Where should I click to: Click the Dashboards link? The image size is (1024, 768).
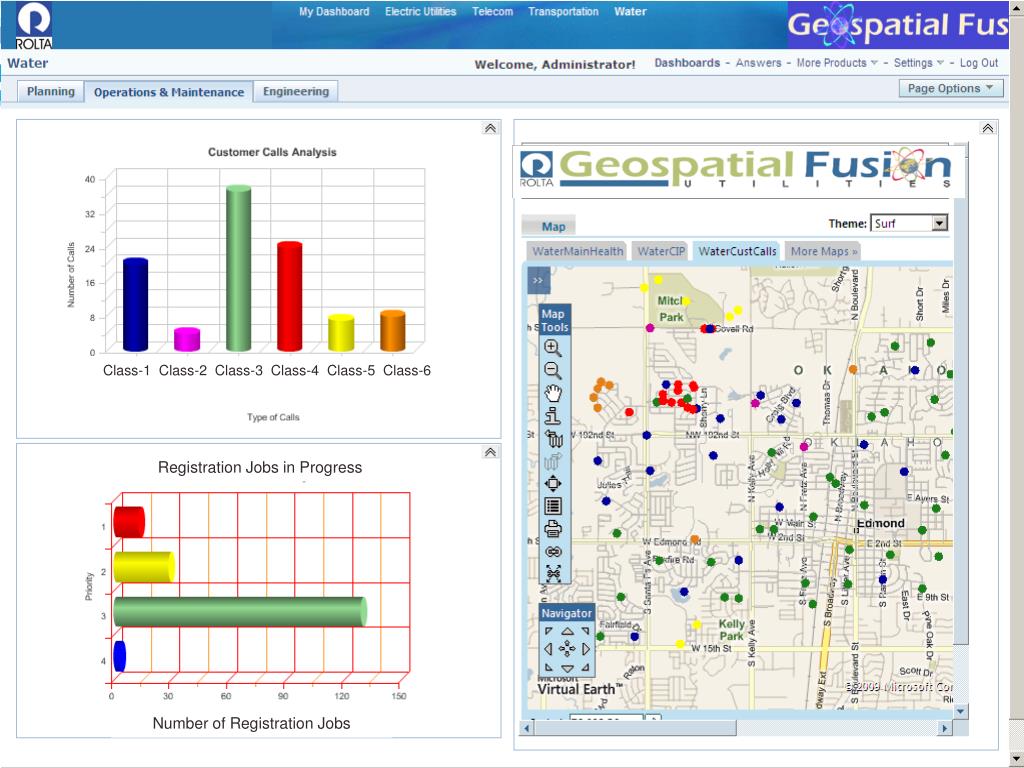coord(687,63)
